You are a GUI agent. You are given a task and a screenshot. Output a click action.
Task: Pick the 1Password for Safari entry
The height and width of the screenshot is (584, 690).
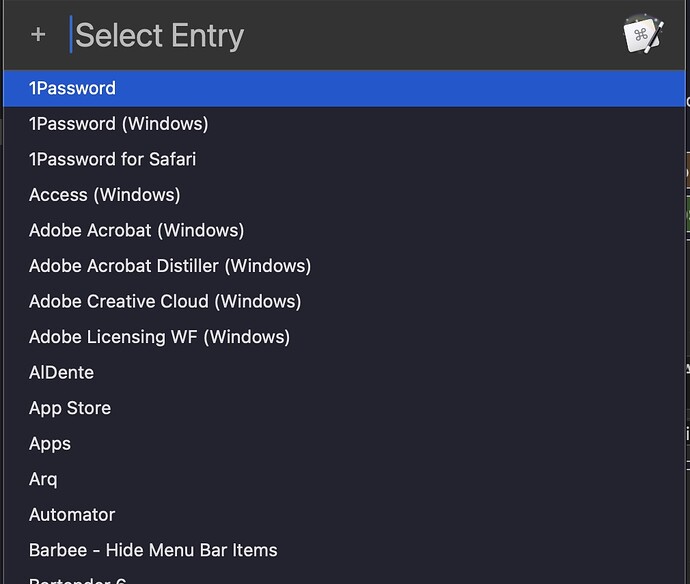pyautogui.click(x=344, y=159)
